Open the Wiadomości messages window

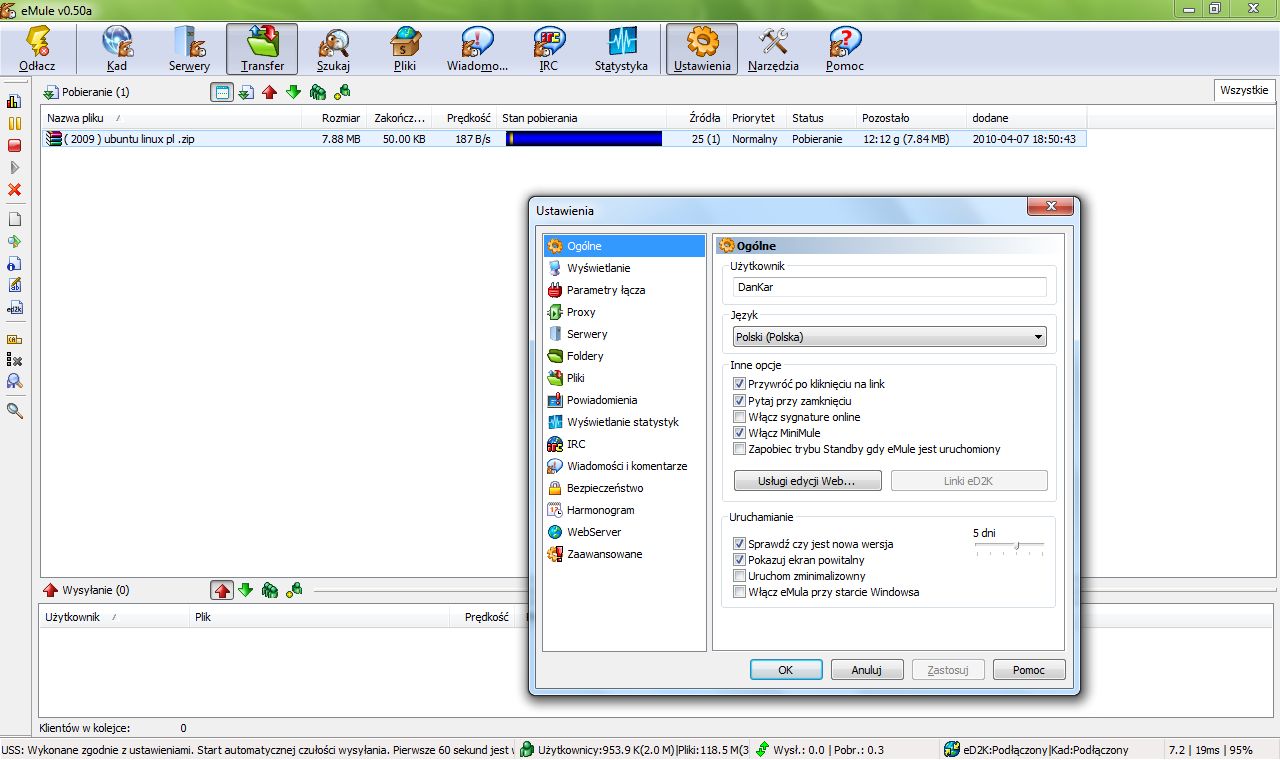click(477, 49)
